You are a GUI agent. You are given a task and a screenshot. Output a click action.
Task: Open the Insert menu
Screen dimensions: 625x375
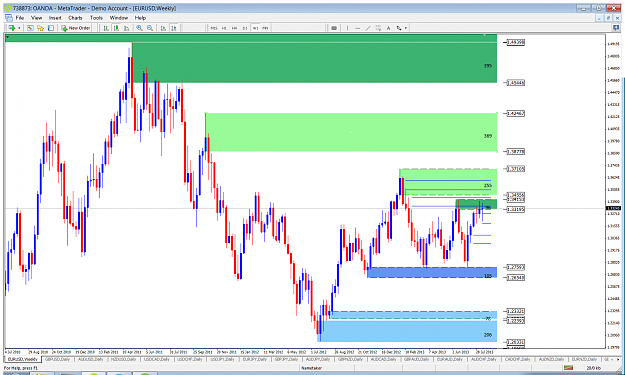click(55, 18)
